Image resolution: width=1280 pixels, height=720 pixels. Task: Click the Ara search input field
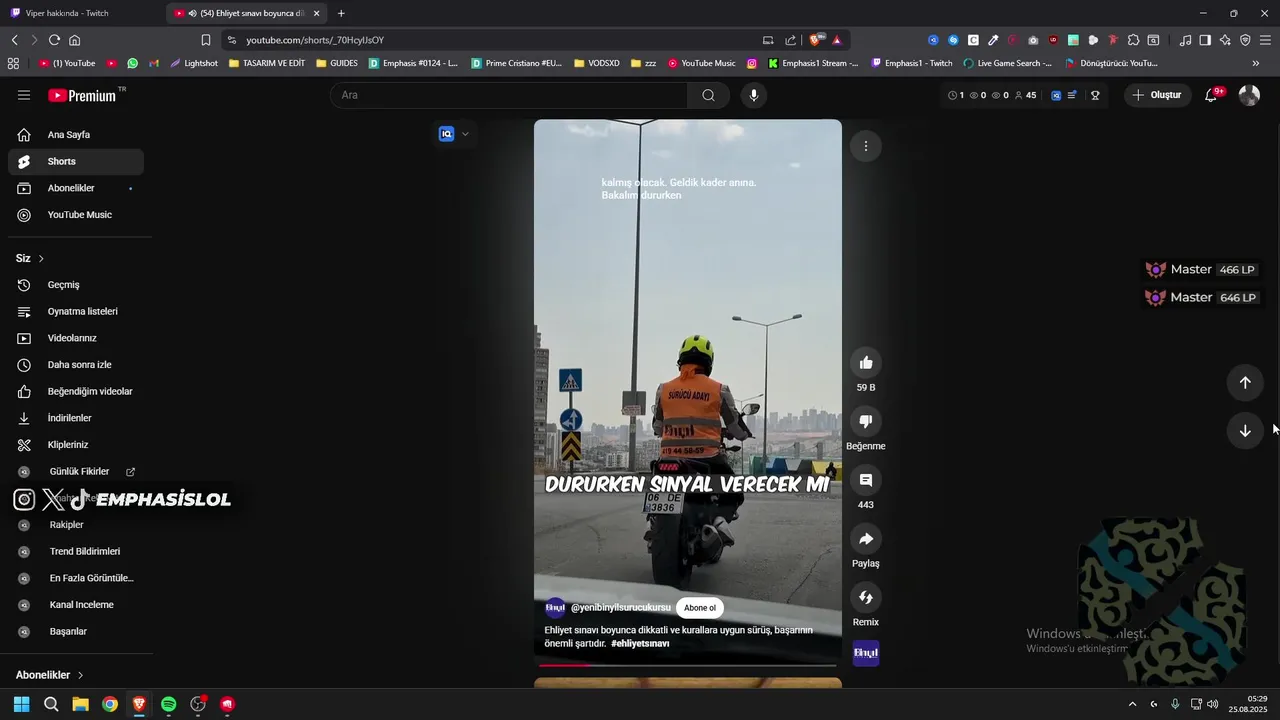pyautogui.click(x=508, y=95)
